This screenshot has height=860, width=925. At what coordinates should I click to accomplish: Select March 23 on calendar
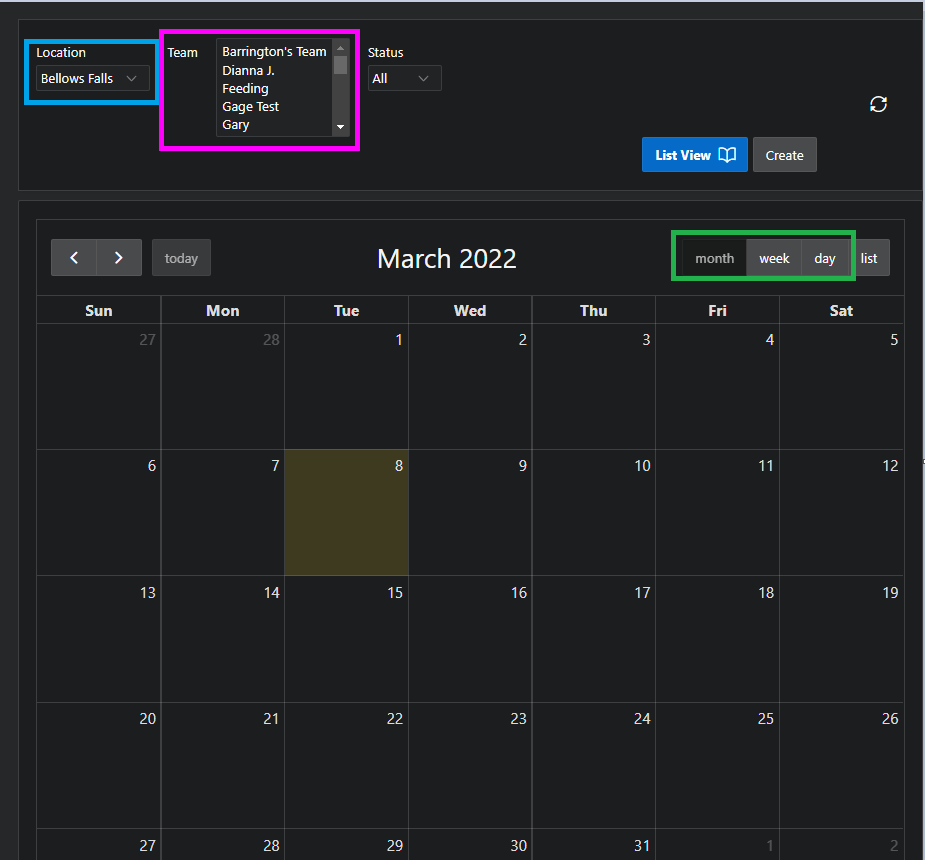pos(470,766)
